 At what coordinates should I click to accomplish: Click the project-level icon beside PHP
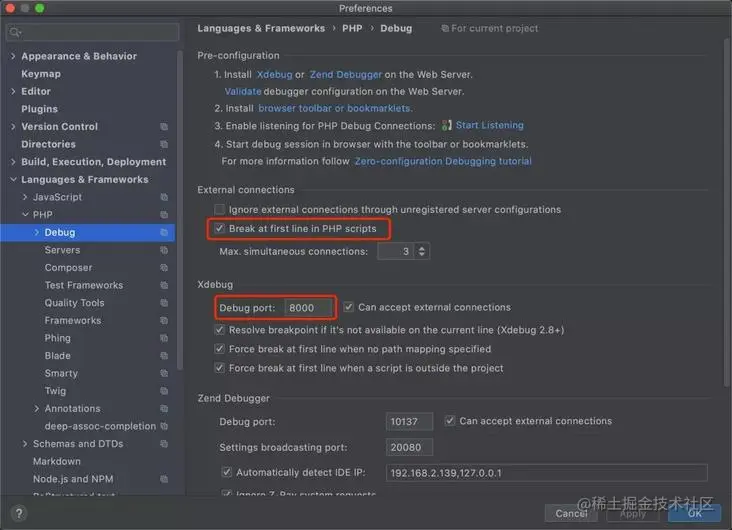164,215
